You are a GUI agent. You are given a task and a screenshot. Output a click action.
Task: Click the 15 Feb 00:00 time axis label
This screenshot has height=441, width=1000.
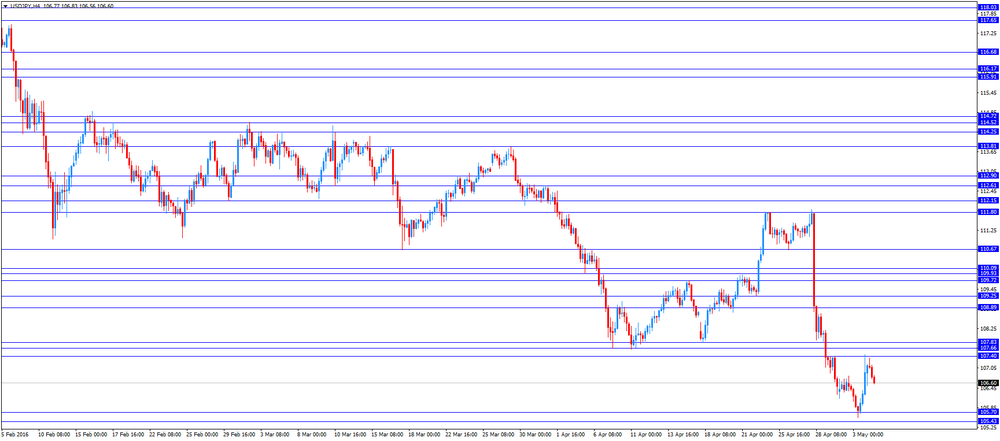(92, 434)
